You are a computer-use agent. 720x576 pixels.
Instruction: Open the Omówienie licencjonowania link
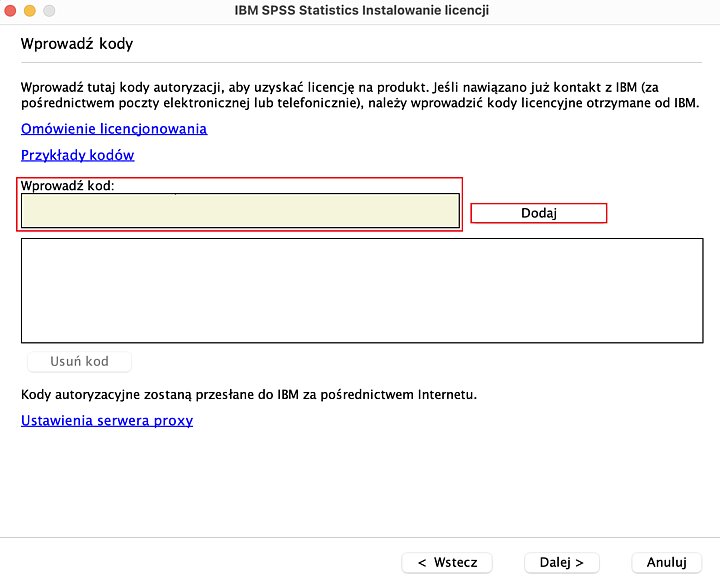tap(114, 129)
